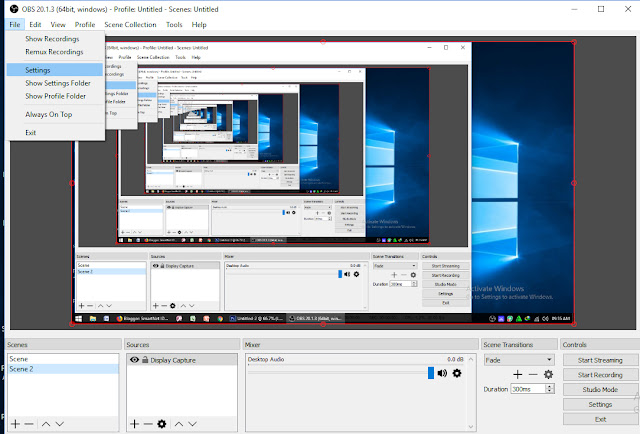Move scene down in Scenes list
640x434 pixels.
coord(60,424)
